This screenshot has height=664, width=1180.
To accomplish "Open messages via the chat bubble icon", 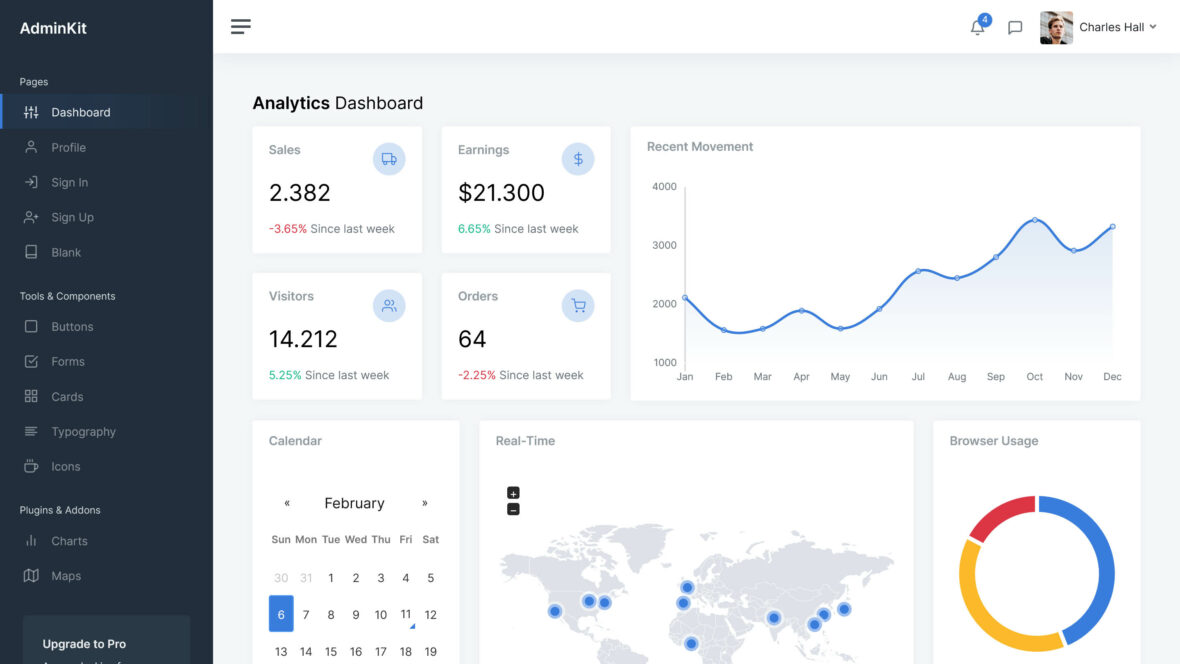I will coord(1015,27).
